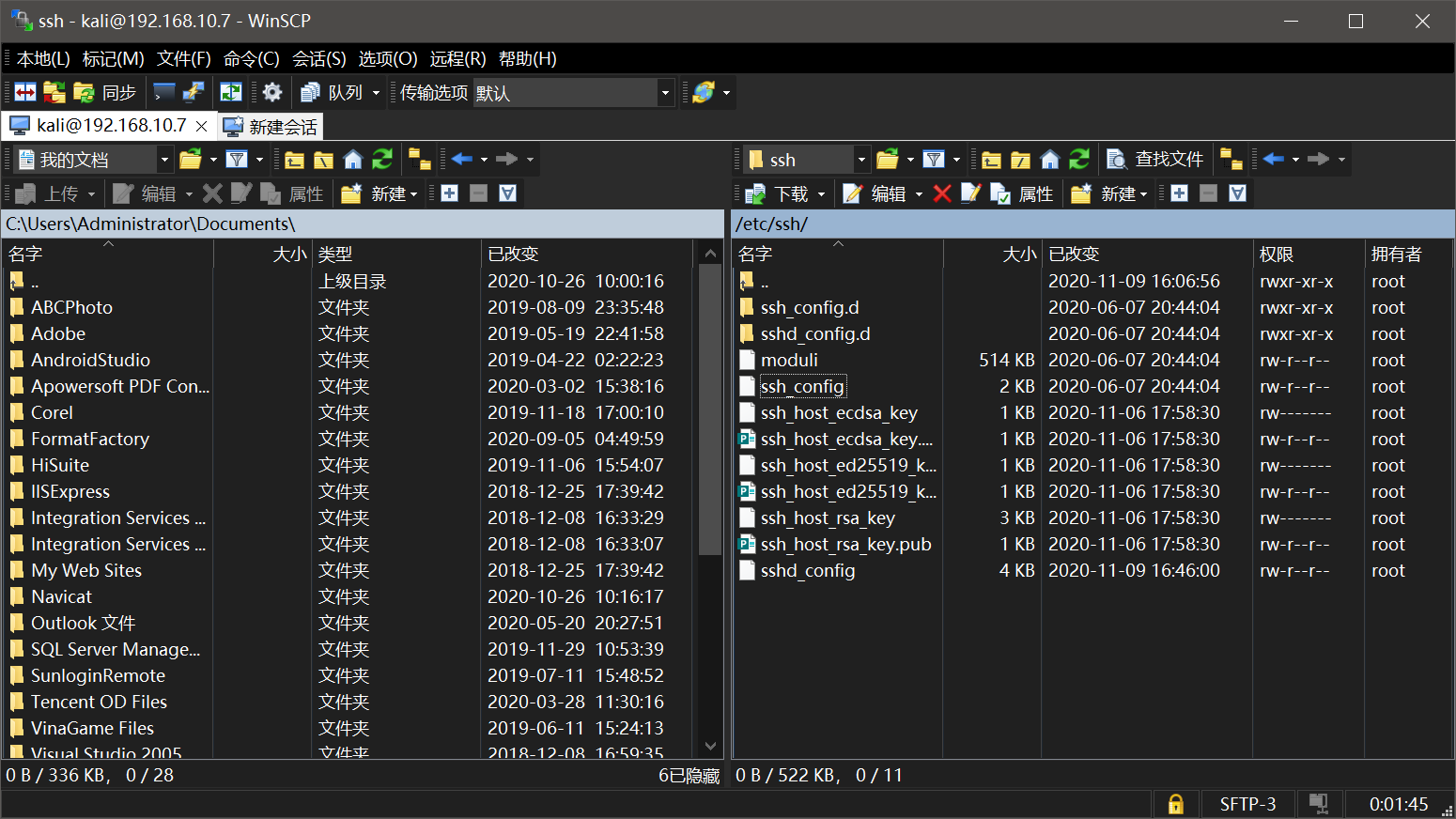Open the 传输选项 默认 combo box
The width and height of the screenshot is (1456, 819).
pos(572,92)
